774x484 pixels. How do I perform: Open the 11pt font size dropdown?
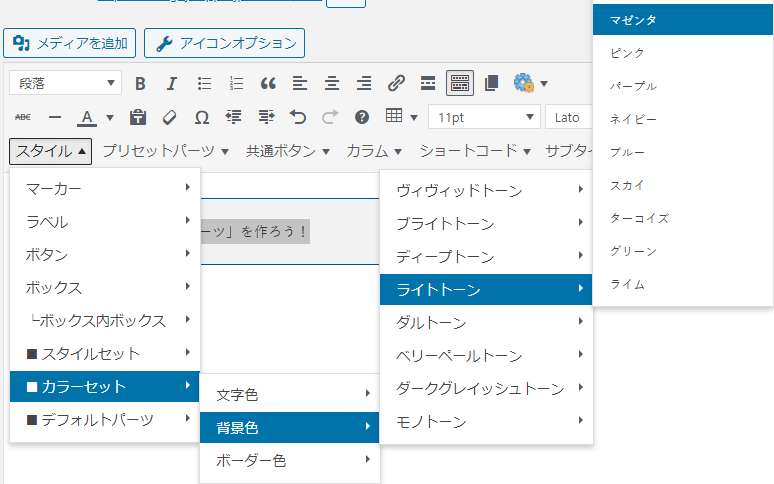484,117
